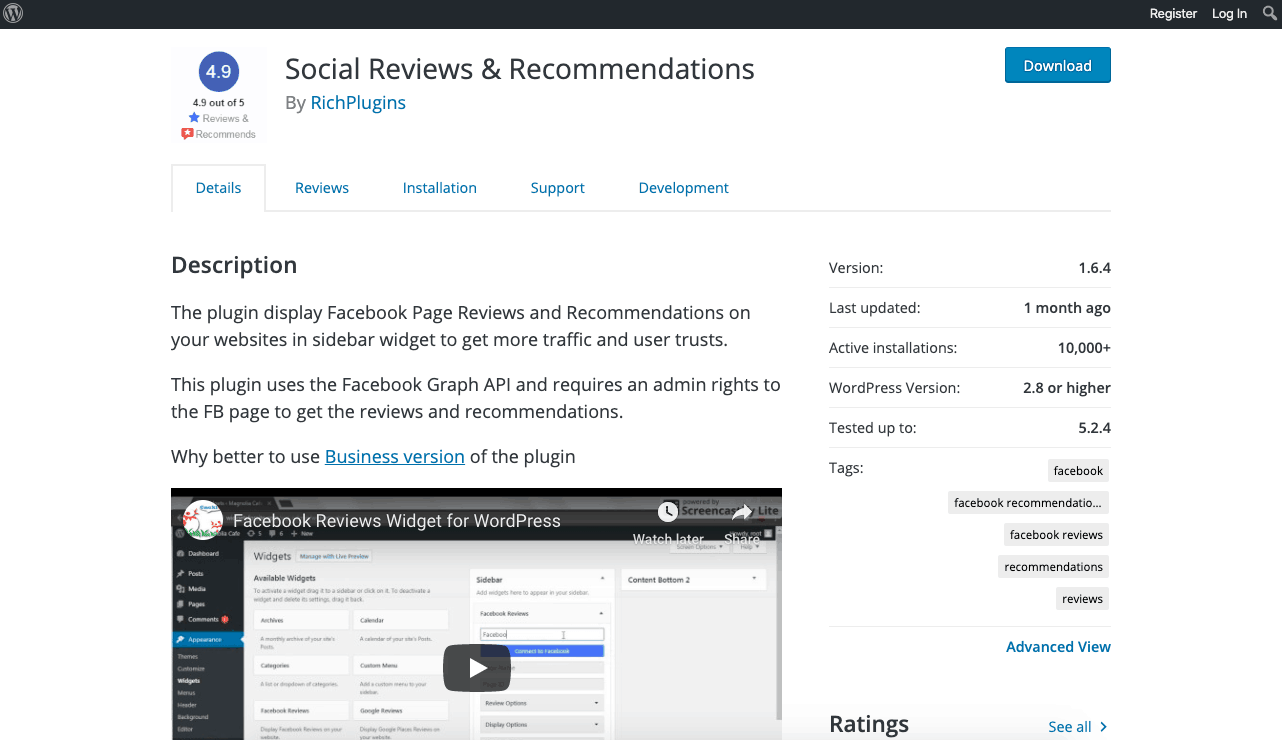Open the Development tab
This screenshot has width=1282, height=740.
683,187
